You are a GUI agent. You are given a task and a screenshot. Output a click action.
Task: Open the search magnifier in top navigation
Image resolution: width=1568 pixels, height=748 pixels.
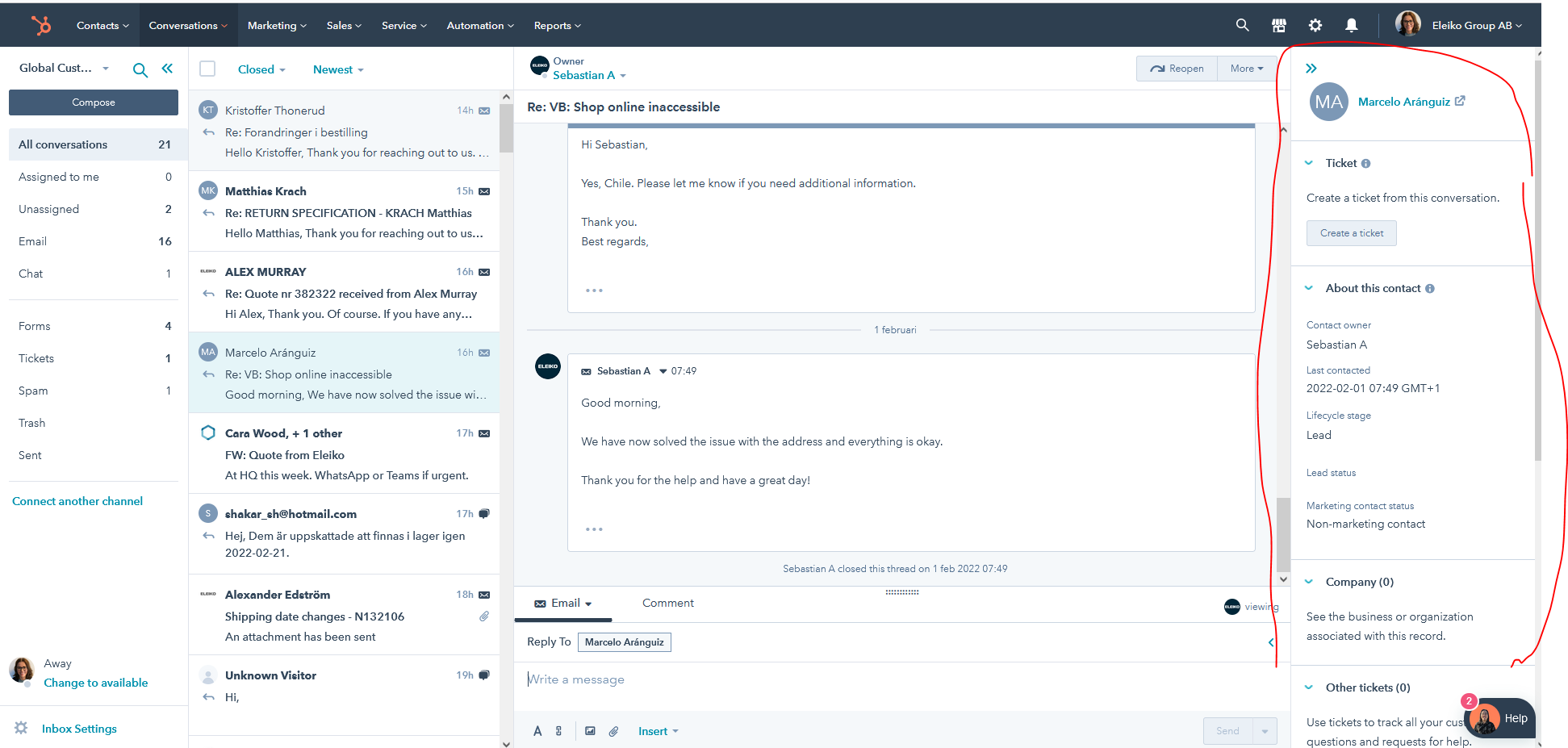pyautogui.click(x=1242, y=25)
